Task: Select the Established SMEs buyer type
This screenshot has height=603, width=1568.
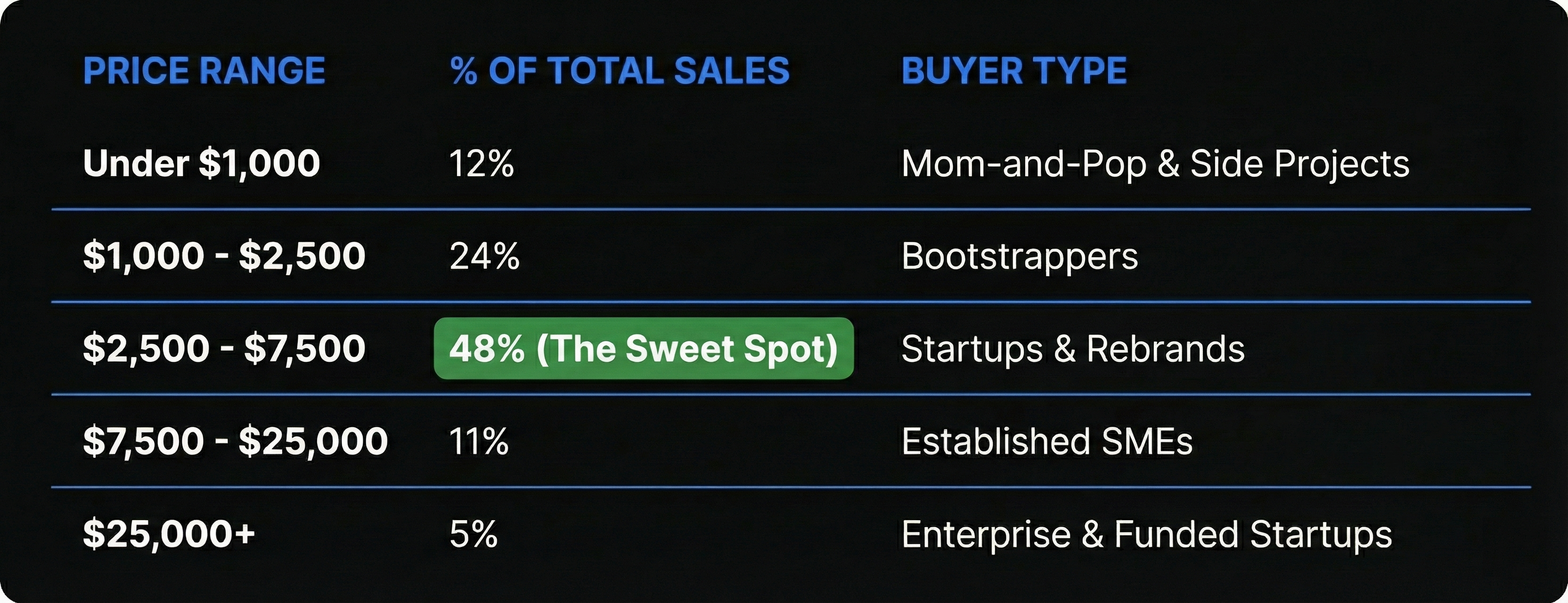Action: coord(1047,441)
